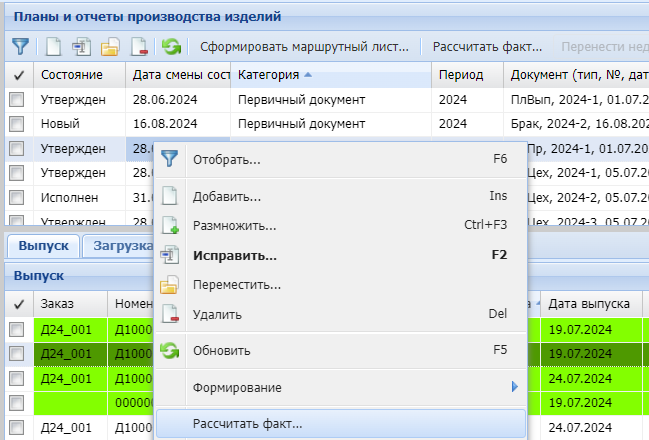The height and width of the screenshot is (440, 649).
Task: Click the 'Период' column header
Action: coord(460,75)
